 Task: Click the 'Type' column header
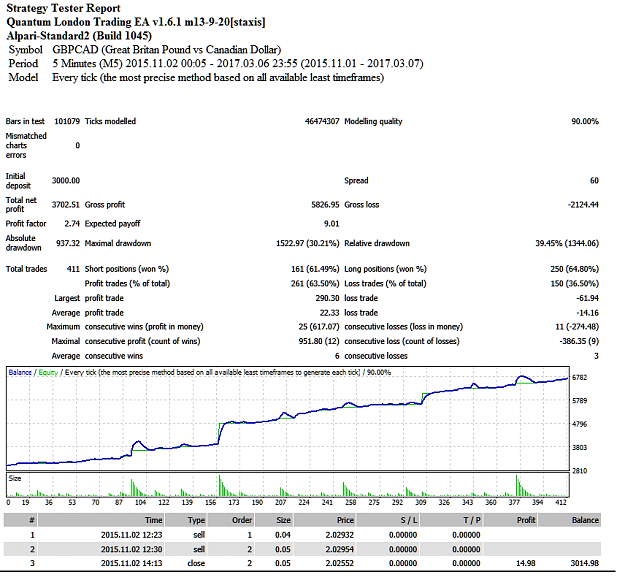click(x=186, y=520)
